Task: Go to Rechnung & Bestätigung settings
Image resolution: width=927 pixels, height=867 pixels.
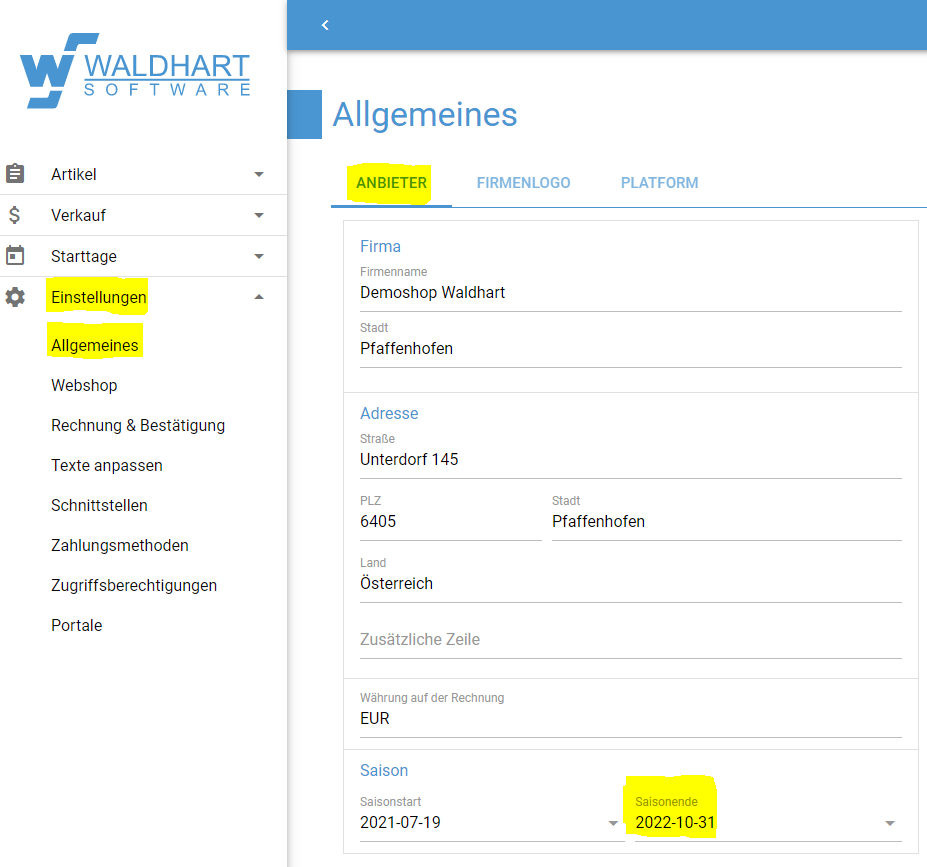Action: [138, 425]
